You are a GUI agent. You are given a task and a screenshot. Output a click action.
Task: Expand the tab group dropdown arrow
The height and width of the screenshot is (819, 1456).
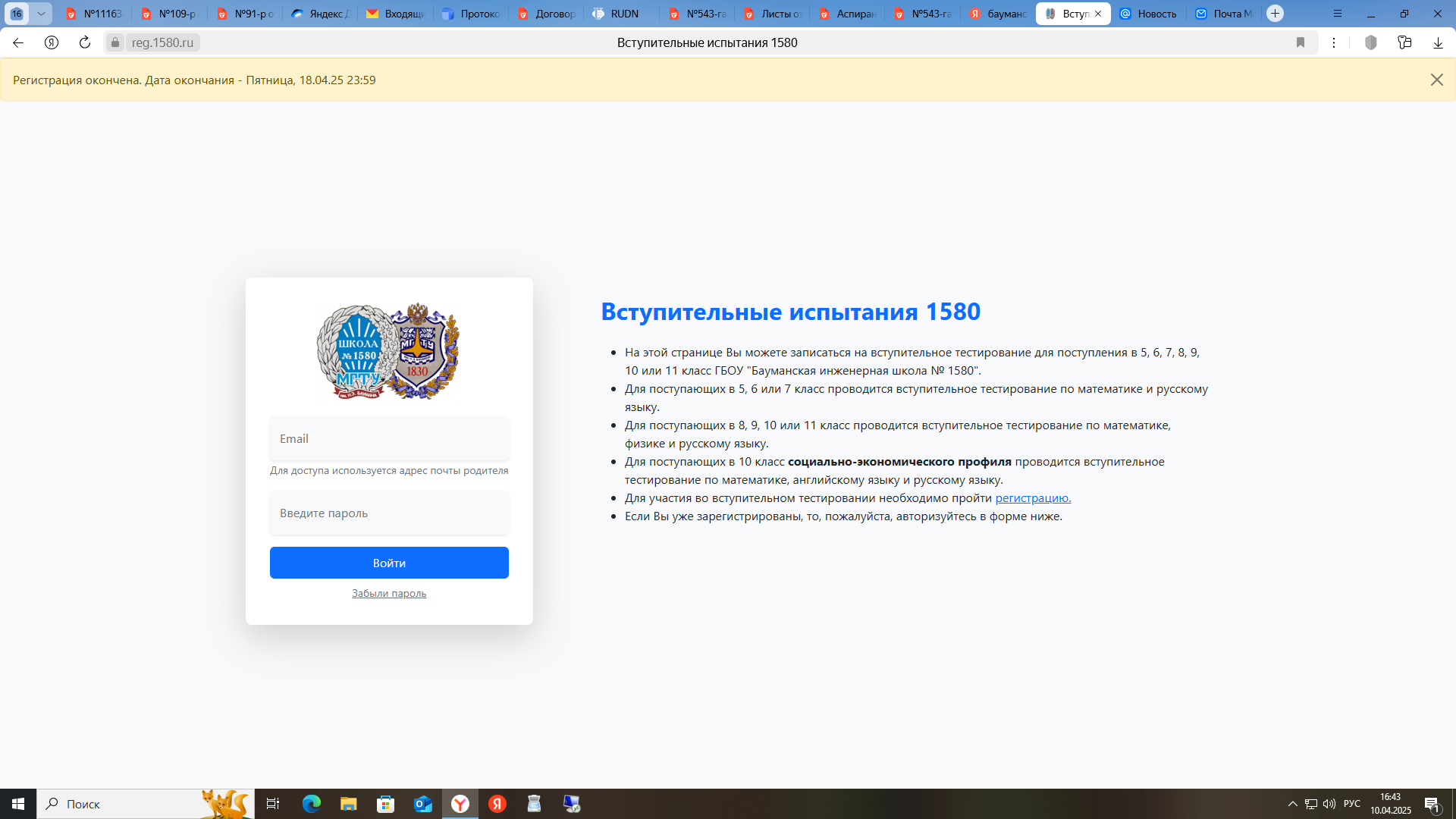[42, 14]
